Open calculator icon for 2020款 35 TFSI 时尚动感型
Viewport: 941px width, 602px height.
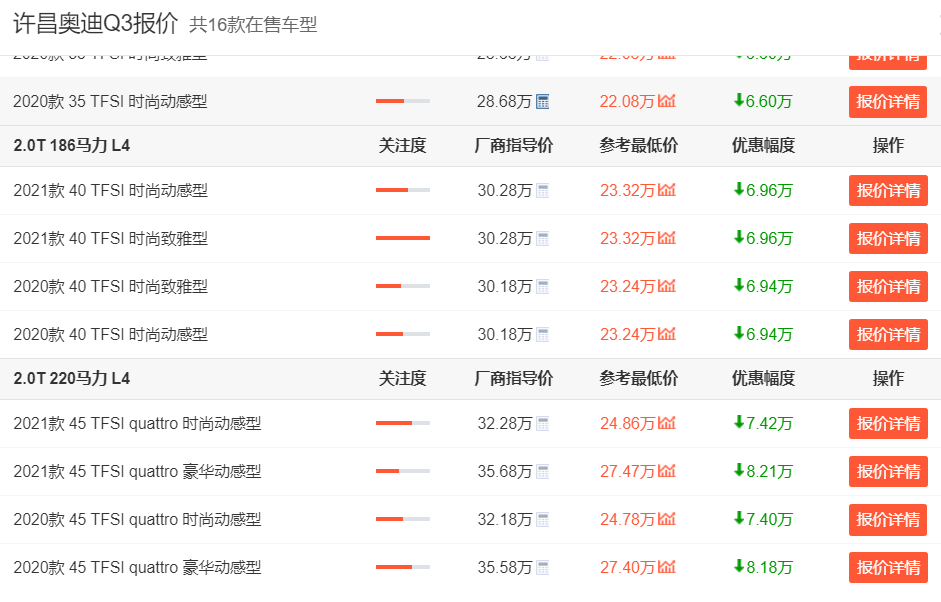543,101
